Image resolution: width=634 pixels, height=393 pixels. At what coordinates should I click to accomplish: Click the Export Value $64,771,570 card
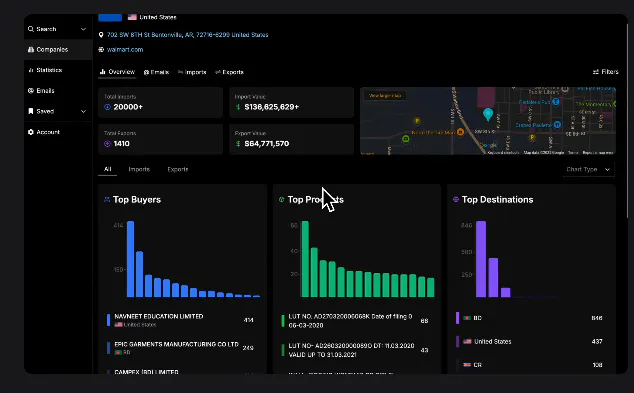[x=292, y=139]
